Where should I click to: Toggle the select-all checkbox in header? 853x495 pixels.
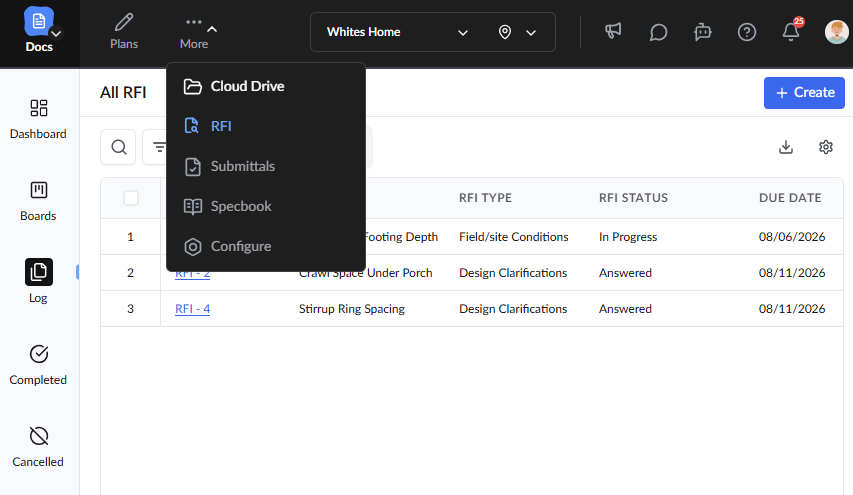[x=131, y=198]
